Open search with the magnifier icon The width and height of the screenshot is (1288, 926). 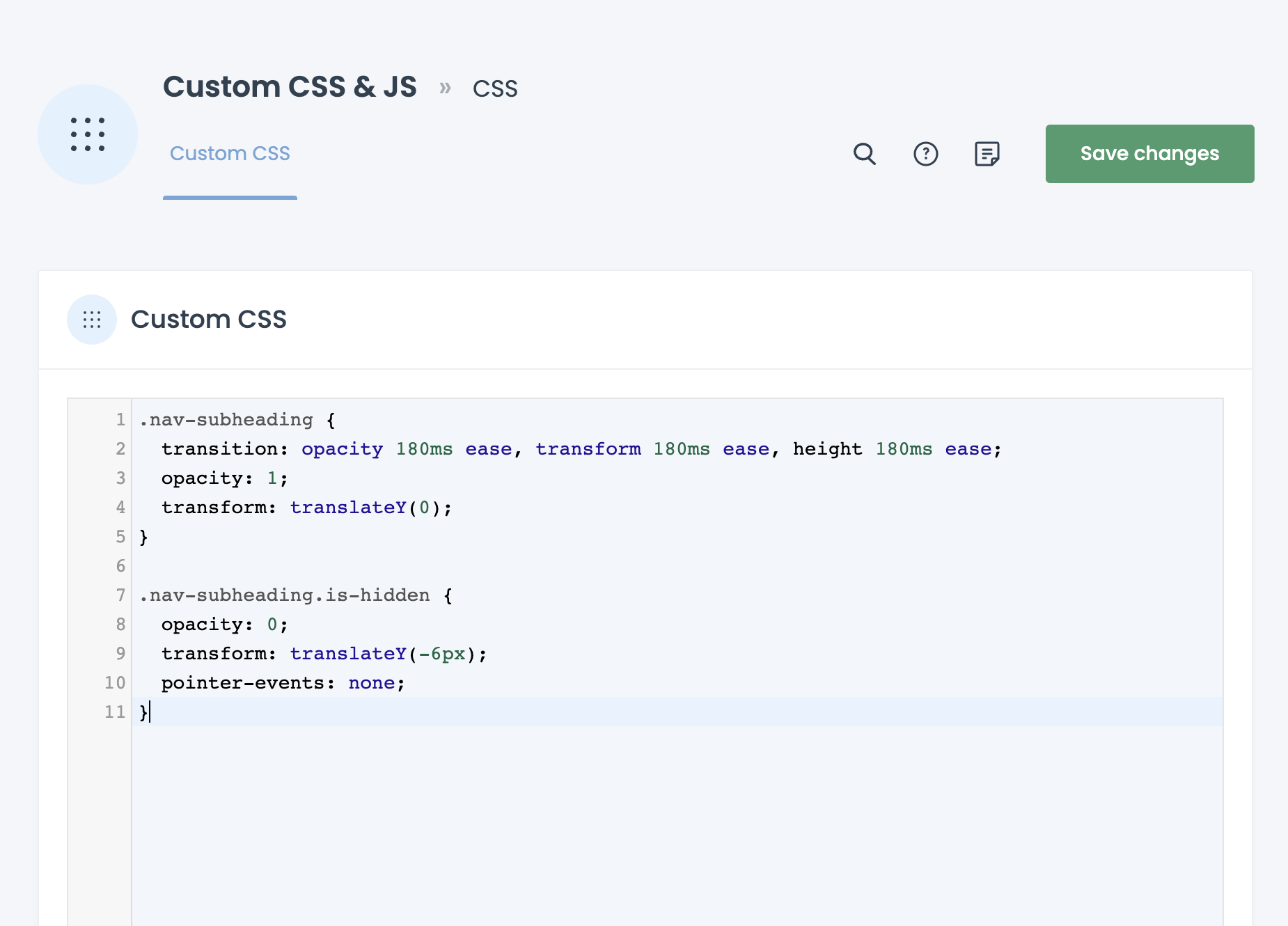[864, 154]
